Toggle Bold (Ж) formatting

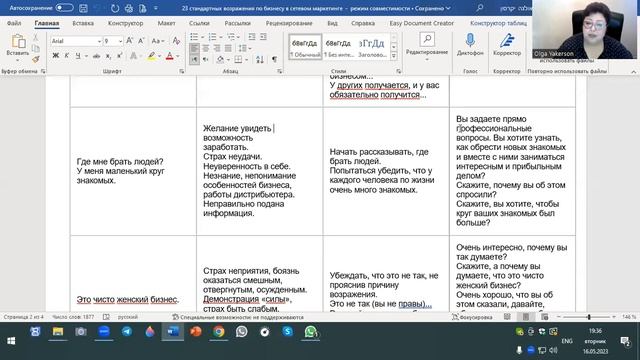click(56, 56)
